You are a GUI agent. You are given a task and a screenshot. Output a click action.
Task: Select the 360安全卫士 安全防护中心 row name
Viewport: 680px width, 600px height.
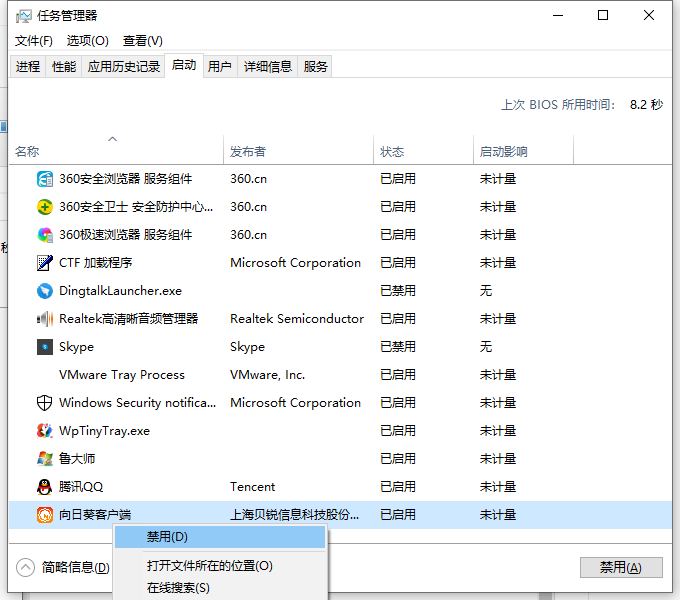[x=136, y=207]
